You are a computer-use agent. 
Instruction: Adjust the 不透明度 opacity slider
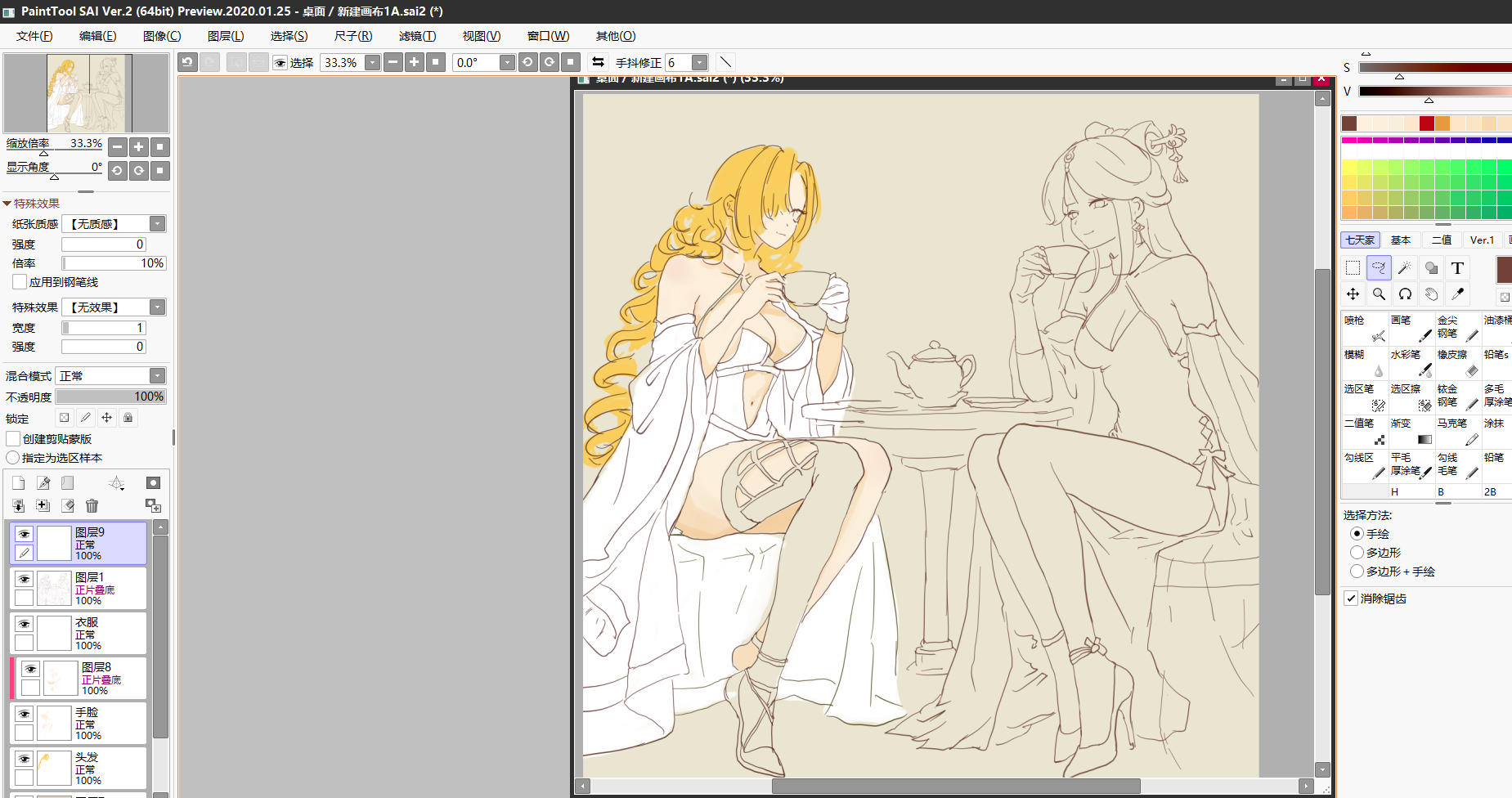(x=111, y=397)
